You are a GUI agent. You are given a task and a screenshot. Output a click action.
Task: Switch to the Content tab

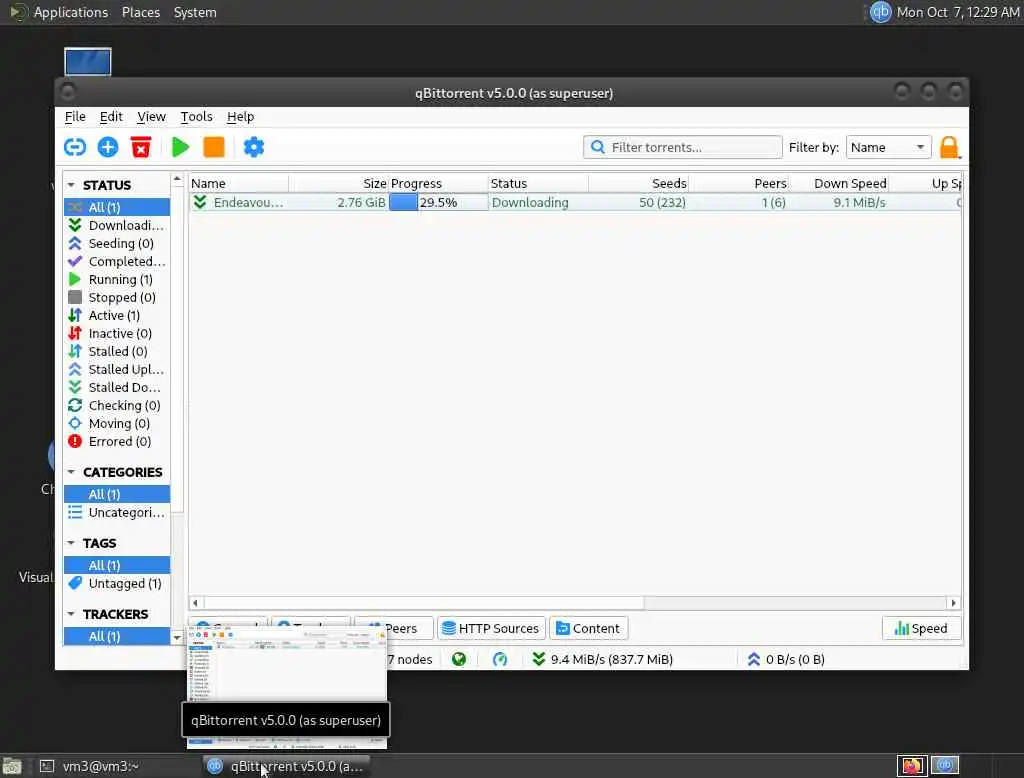click(588, 628)
